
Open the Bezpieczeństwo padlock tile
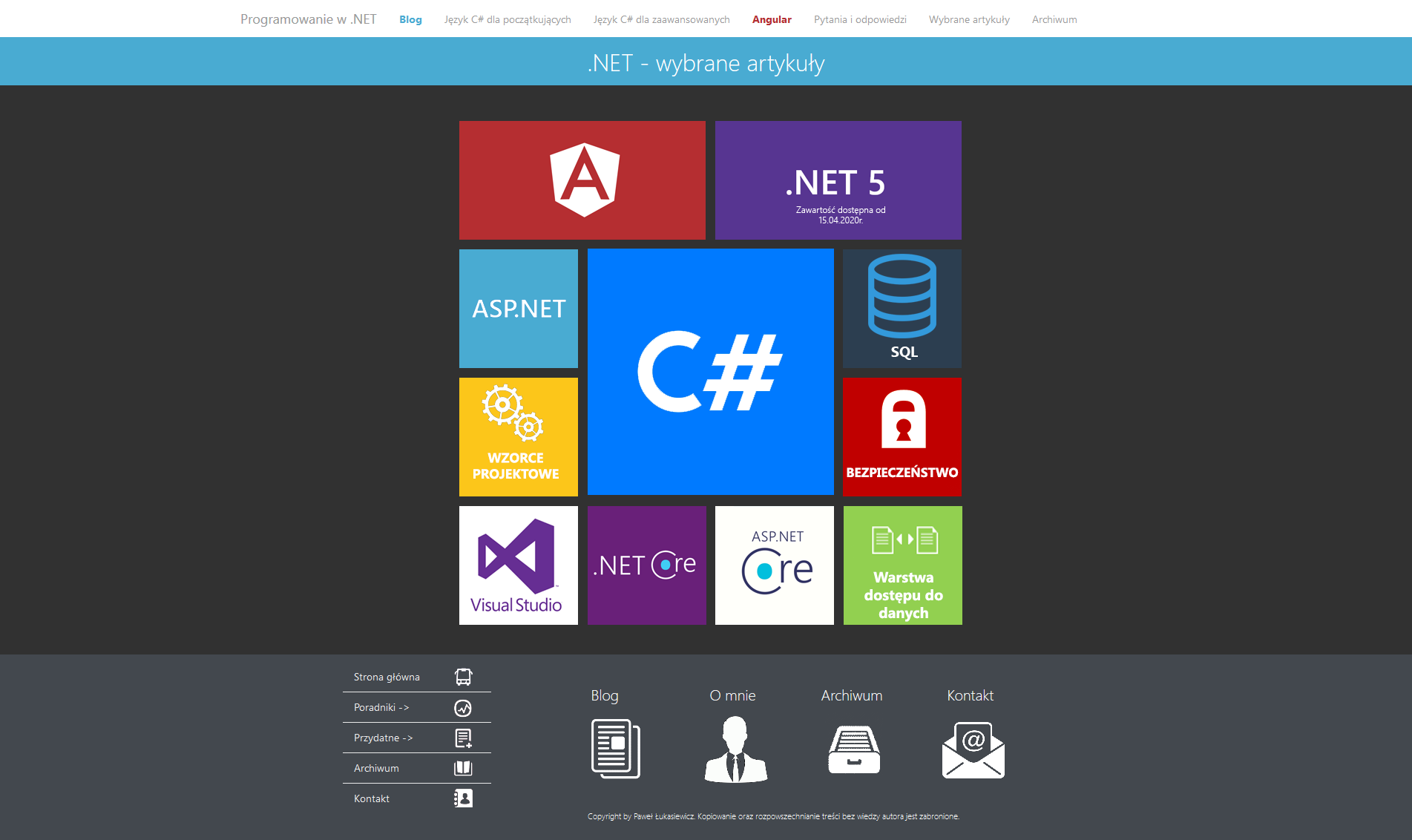pos(902,437)
